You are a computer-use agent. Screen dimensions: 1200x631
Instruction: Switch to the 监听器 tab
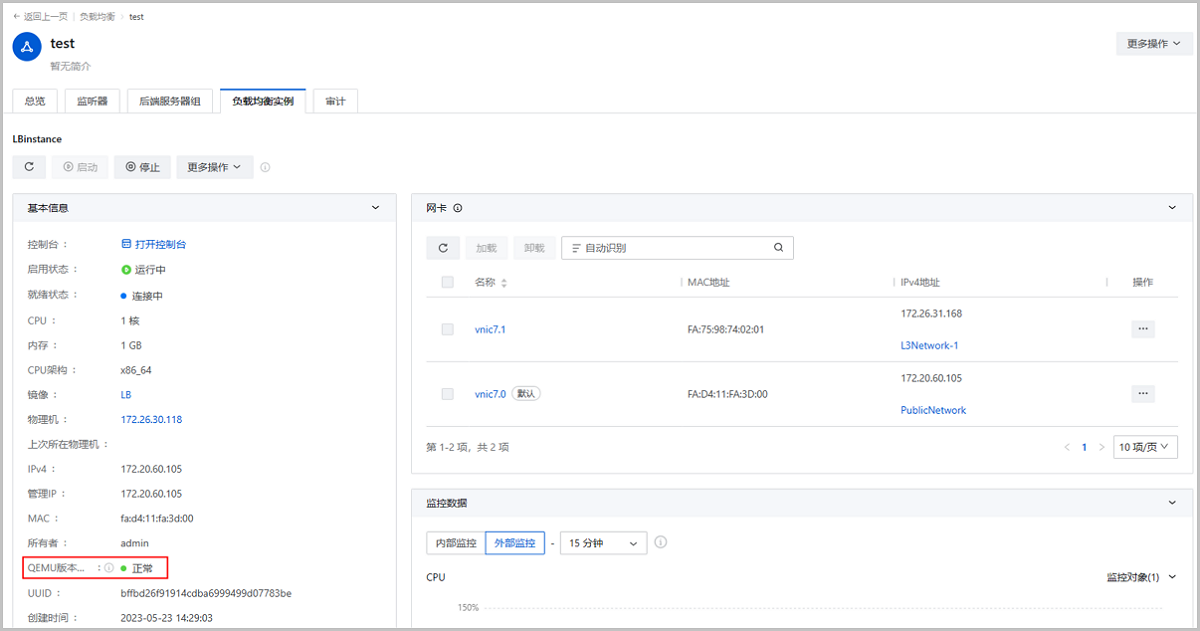coord(92,101)
